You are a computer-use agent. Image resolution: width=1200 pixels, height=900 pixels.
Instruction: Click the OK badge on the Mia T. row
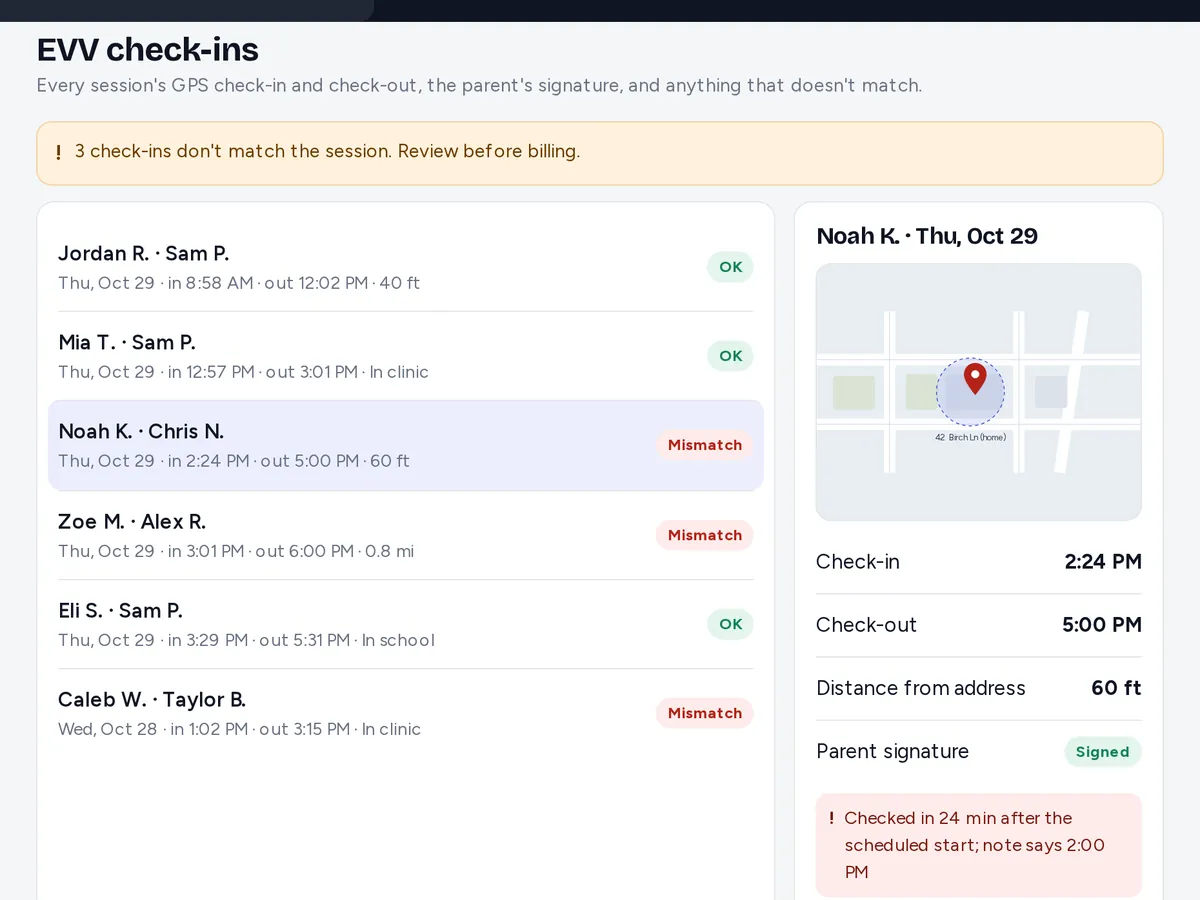click(x=731, y=356)
